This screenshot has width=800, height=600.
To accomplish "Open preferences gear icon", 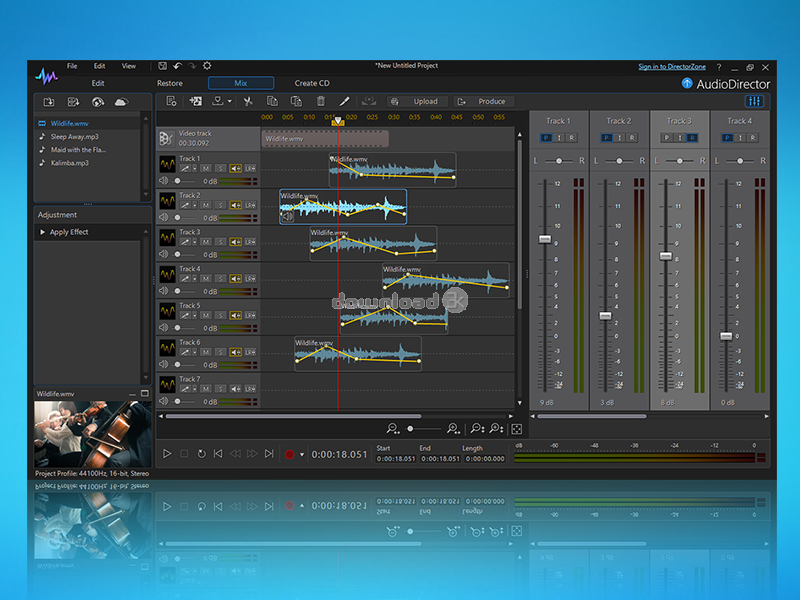I will [207, 66].
